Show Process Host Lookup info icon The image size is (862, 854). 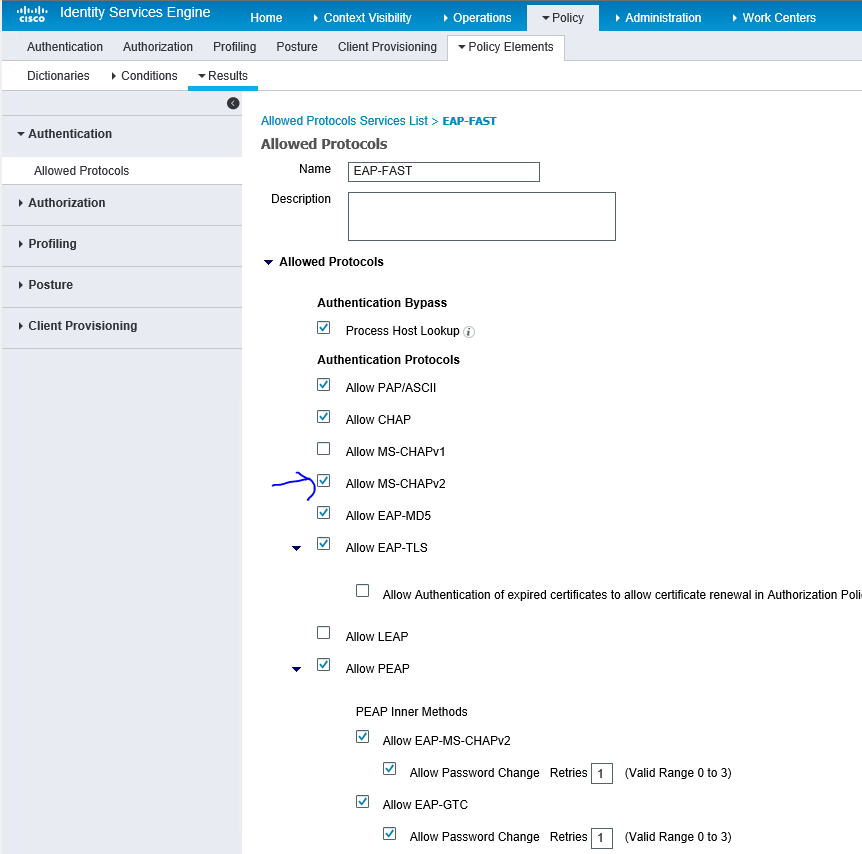[469, 332]
